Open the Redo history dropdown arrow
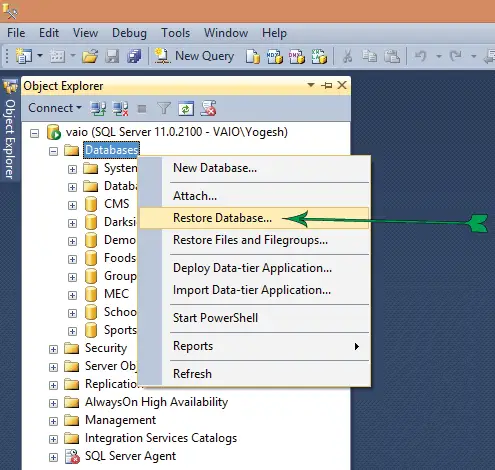 tap(473, 56)
